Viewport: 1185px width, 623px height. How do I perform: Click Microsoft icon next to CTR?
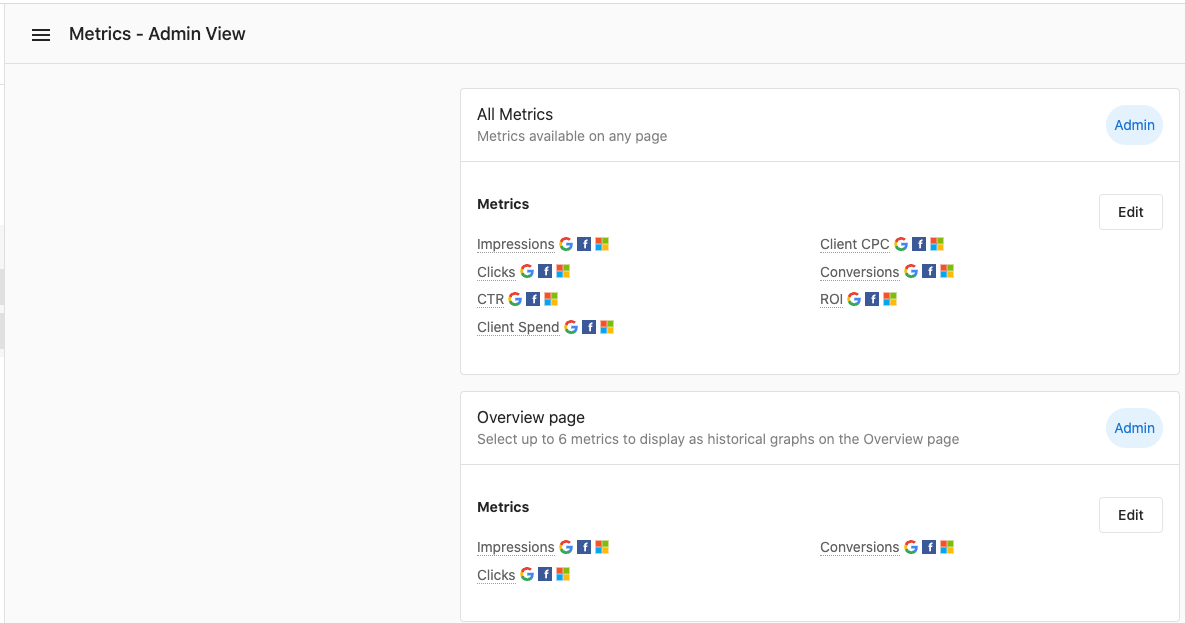551,299
